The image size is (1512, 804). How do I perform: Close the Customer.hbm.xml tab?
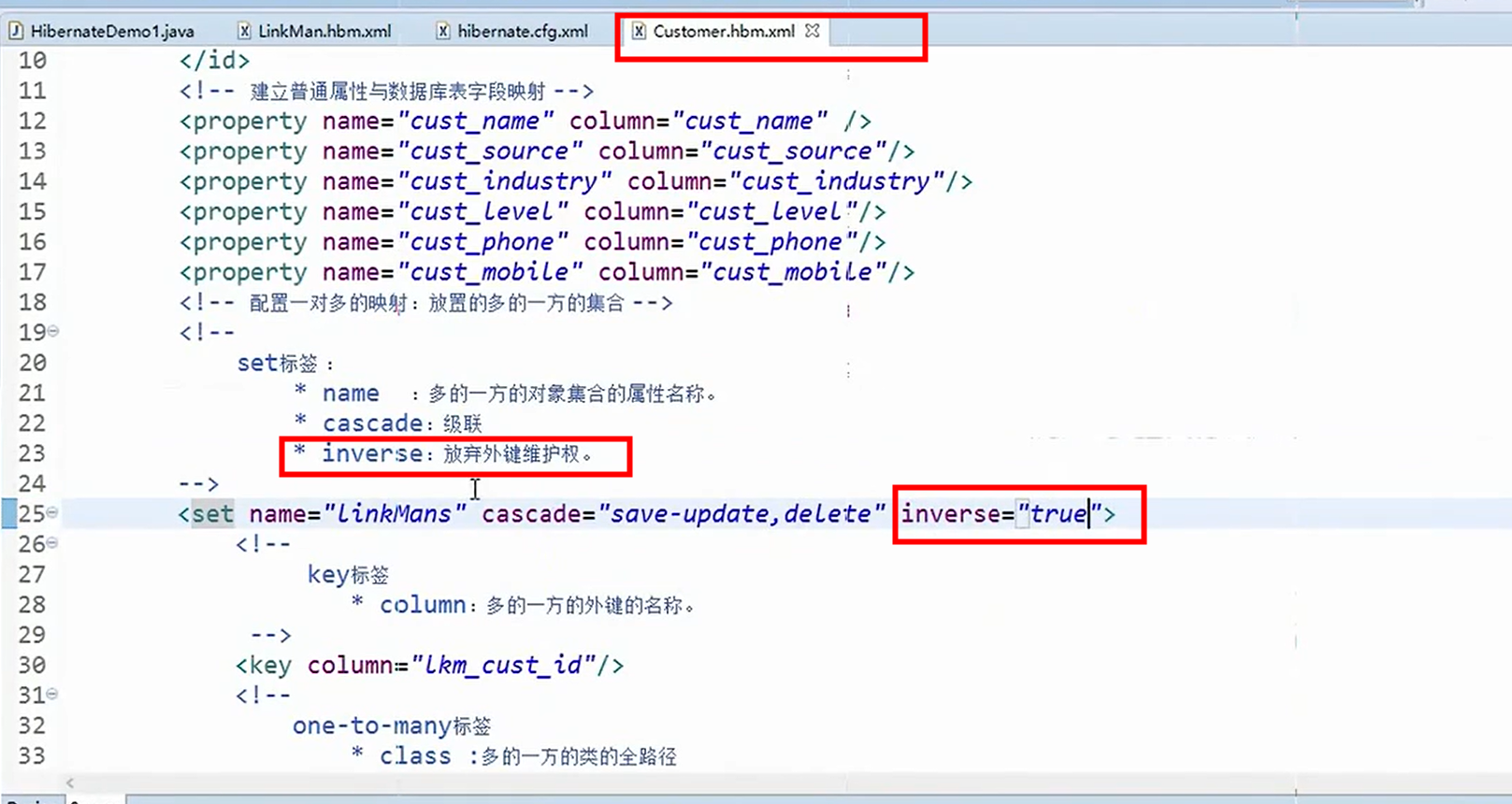(x=812, y=31)
